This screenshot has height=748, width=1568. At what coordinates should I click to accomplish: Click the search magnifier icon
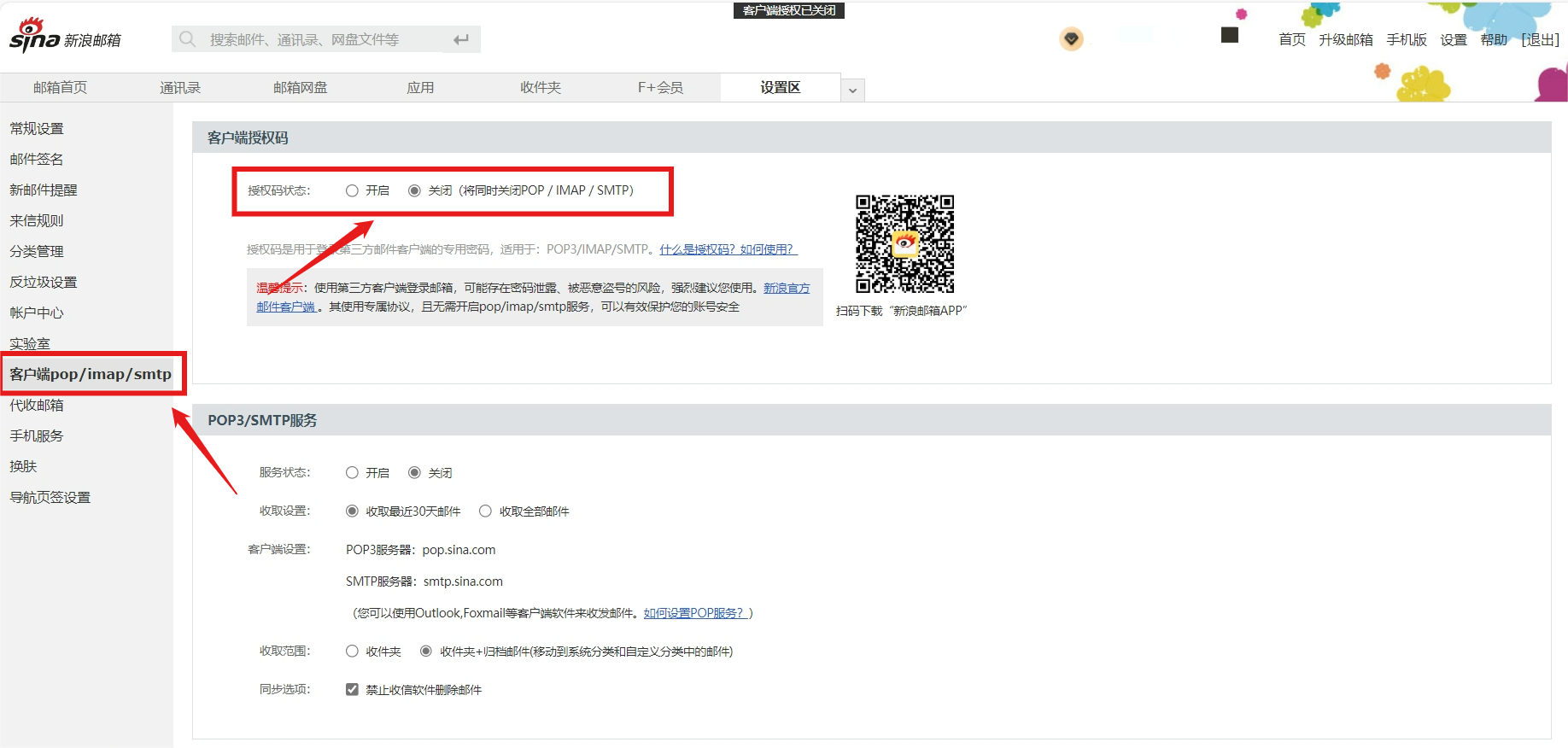[x=188, y=39]
